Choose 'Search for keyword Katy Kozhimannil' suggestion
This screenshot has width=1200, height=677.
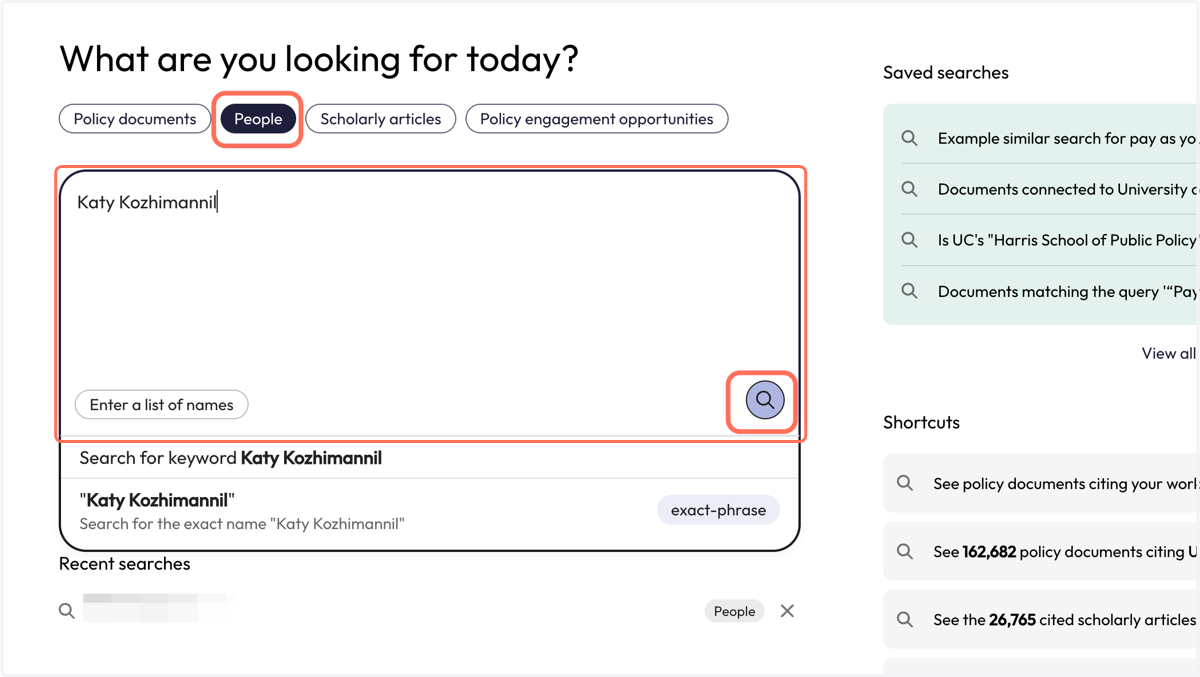pos(430,458)
